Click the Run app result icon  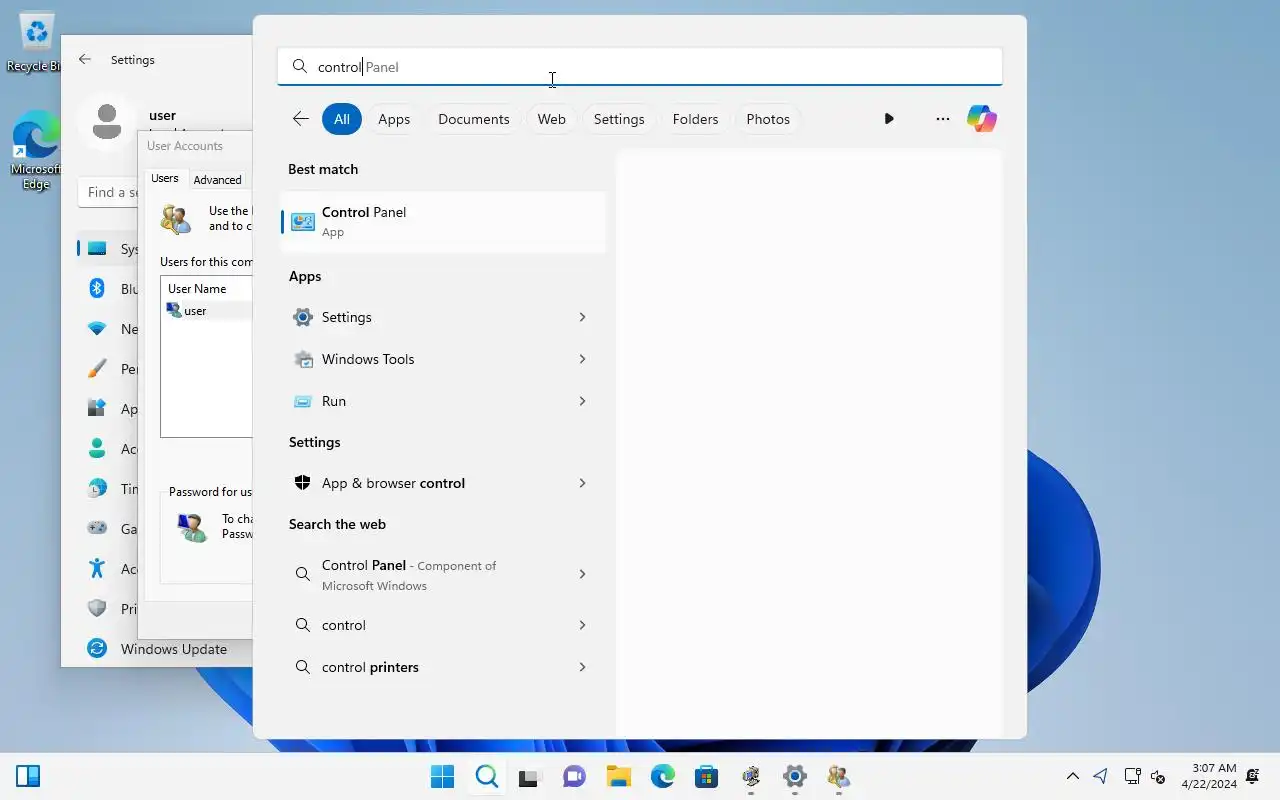[x=302, y=401]
